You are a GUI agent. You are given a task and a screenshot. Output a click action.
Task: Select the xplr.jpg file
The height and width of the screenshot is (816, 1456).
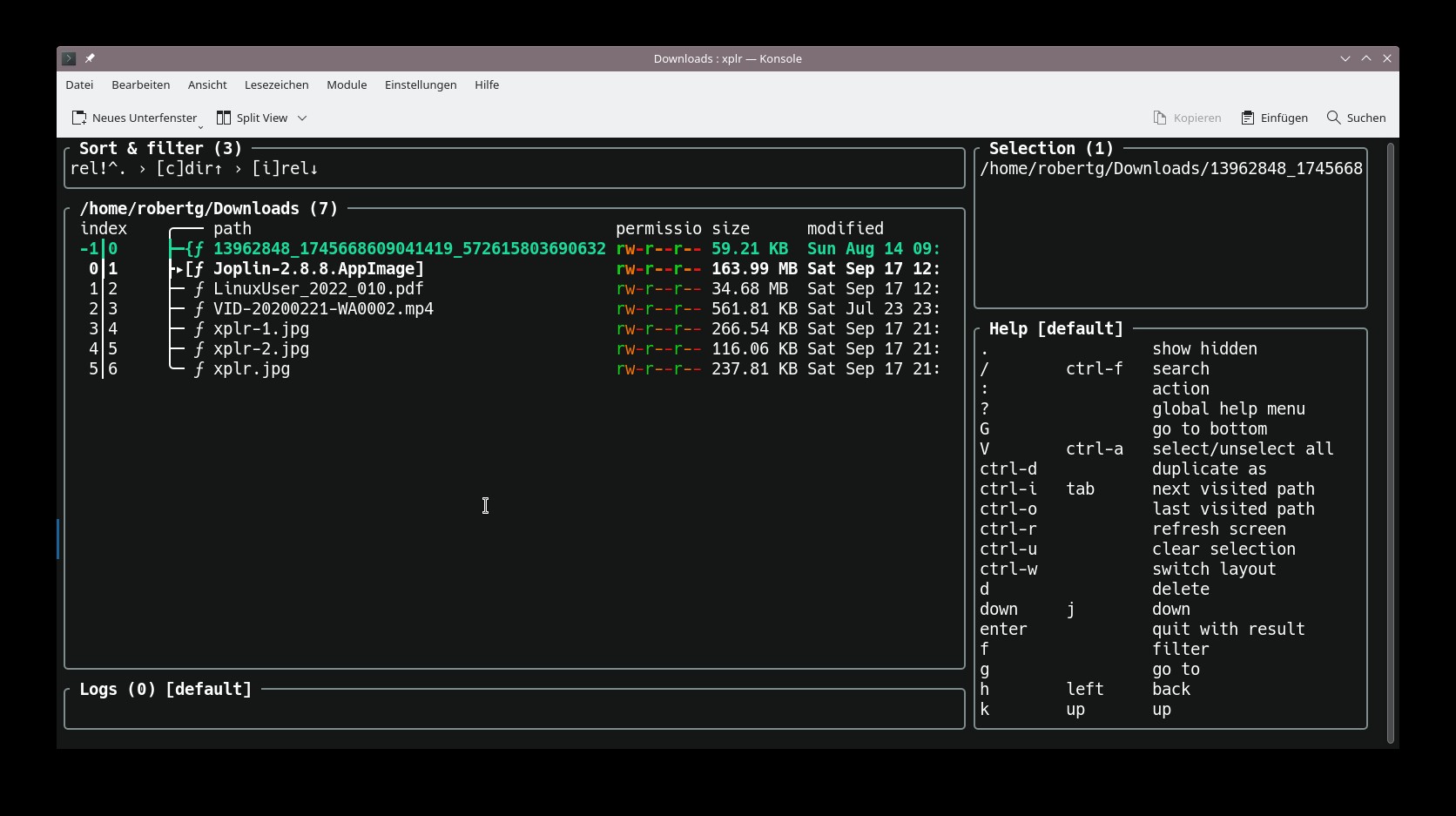tap(252, 368)
